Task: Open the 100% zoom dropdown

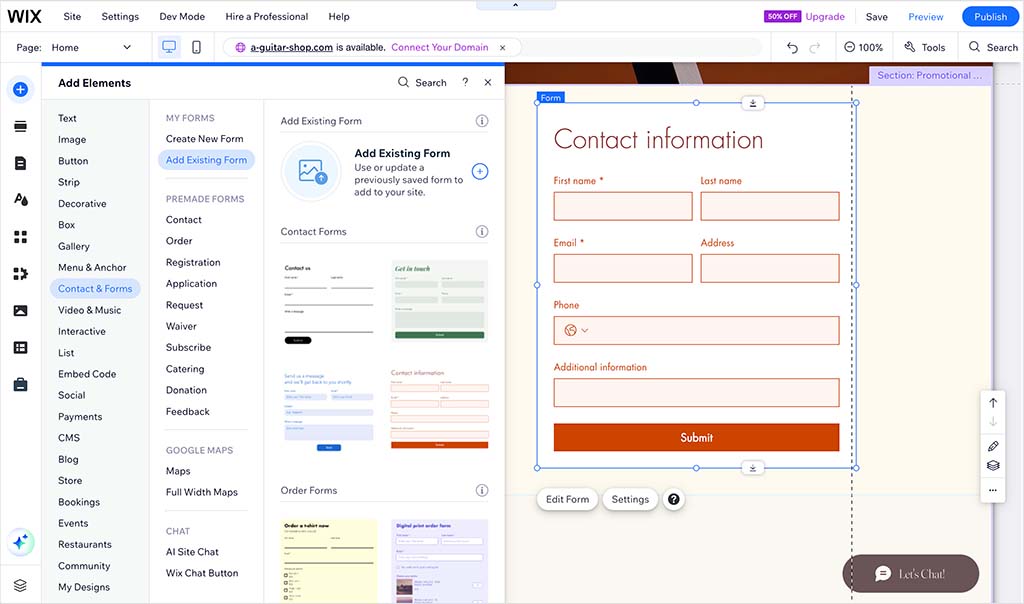Action: (863, 47)
